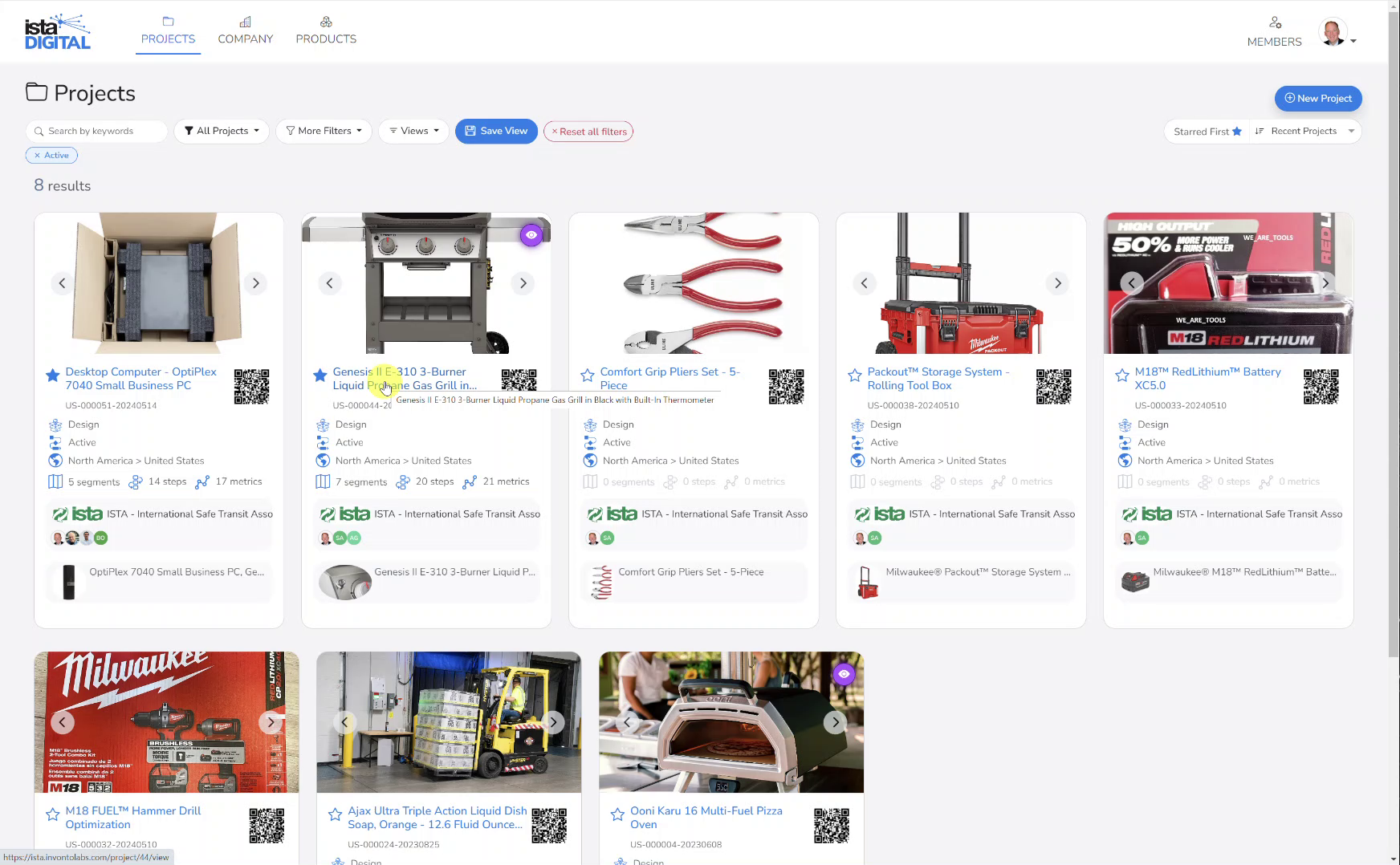Show next image on Genesis grill card
1400x865 pixels.
point(523,283)
